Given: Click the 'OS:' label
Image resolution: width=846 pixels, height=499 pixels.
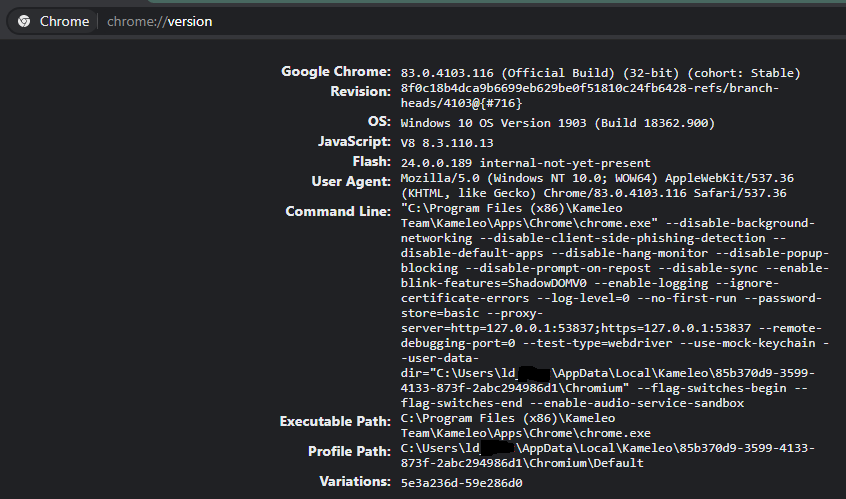Looking at the screenshot, I should tap(379, 121).
